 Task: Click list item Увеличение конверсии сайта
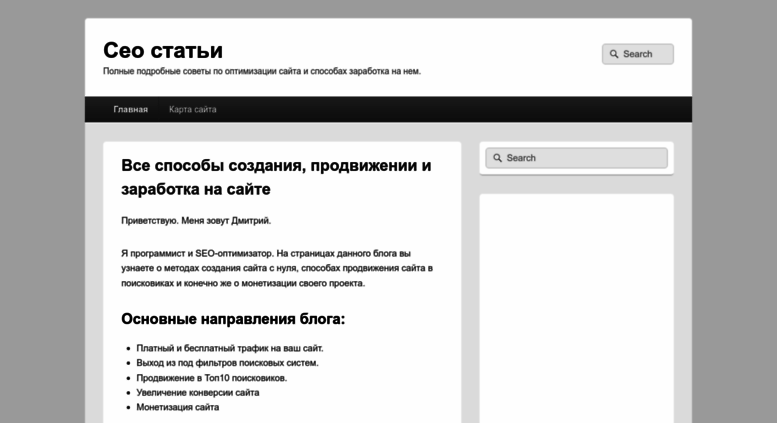[198, 392]
